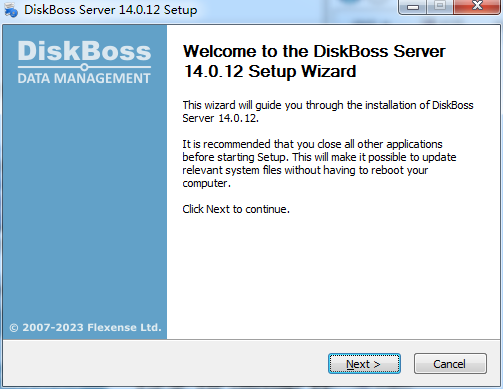Cancel the DiskBoss Server installation
The width and height of the screenshot is (503, 389).
[x=450, y=364]
